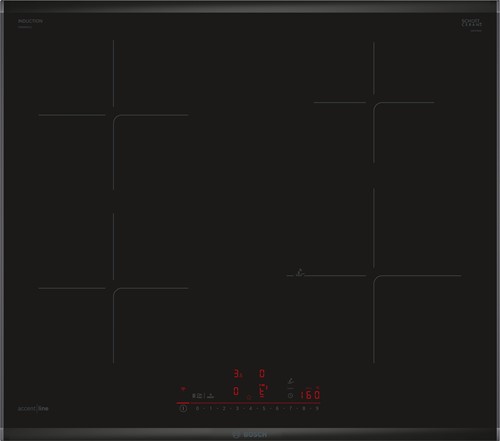Select front-right zone display with bars
The height and width of the screenshot is (441, 500).
click(263, 391)
